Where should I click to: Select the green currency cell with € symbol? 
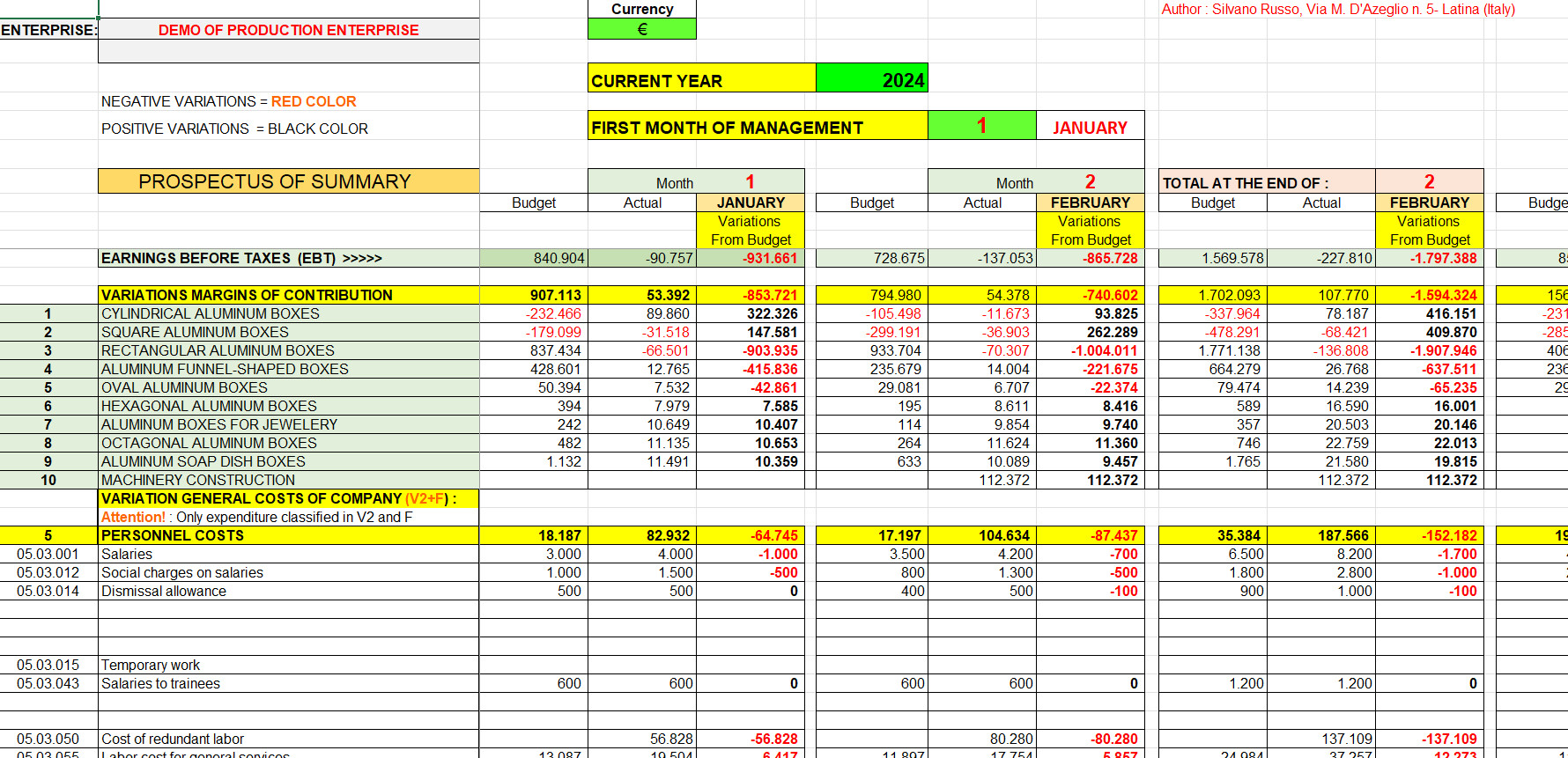(x=641, y=29)
